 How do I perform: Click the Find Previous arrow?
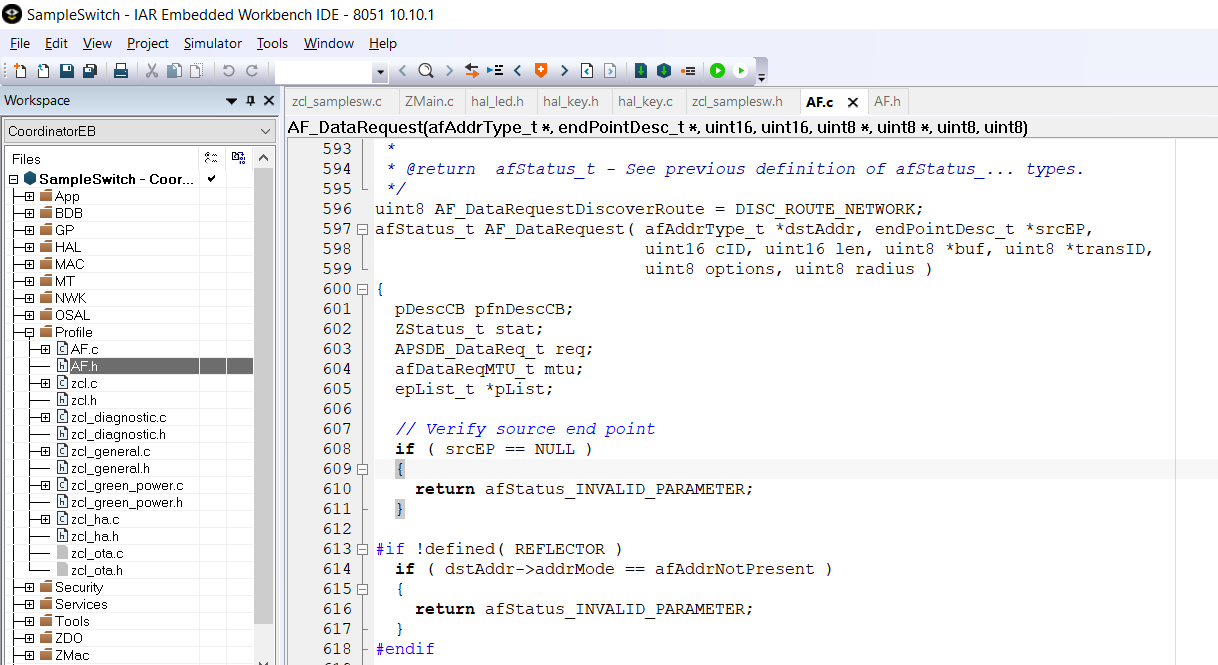(402, 71)
